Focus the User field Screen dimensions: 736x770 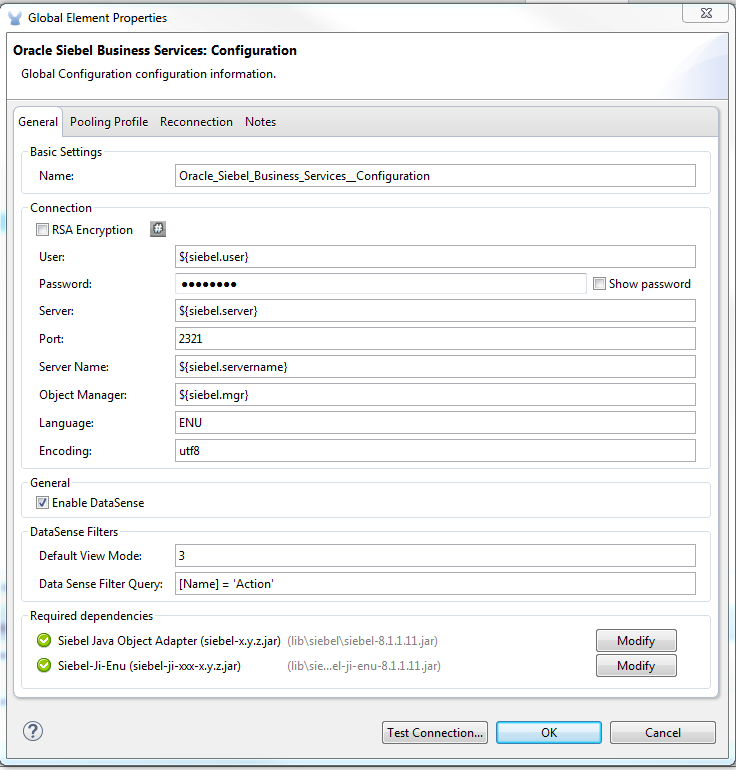[x=435, y=256]
